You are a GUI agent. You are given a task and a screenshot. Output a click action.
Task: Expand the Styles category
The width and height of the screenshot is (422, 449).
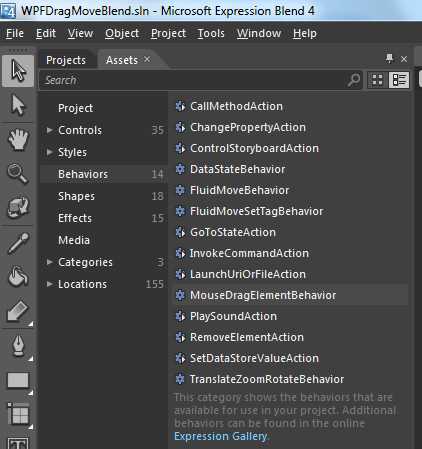49,152
